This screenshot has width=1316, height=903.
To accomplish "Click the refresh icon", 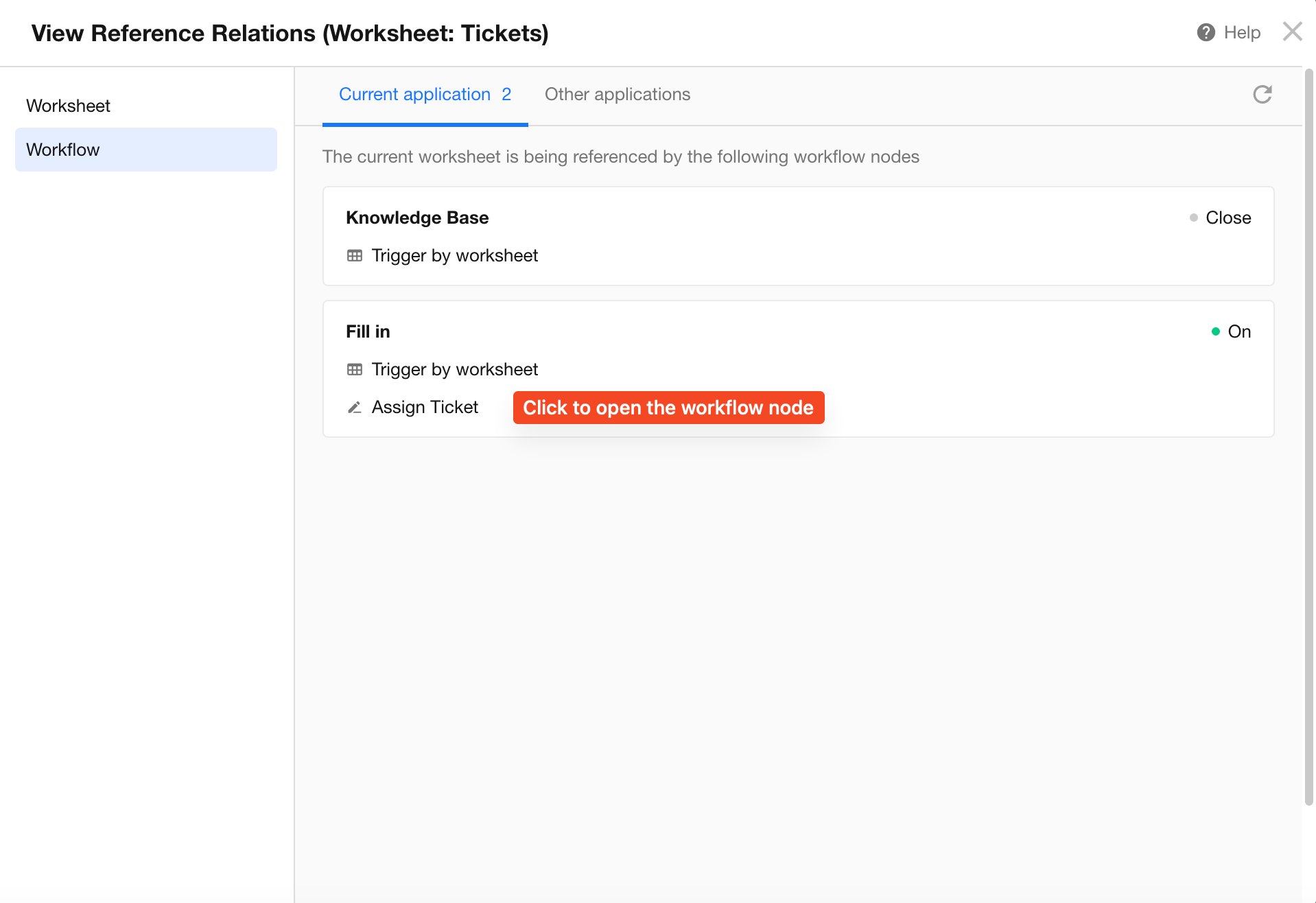I will click(1262, 94).
